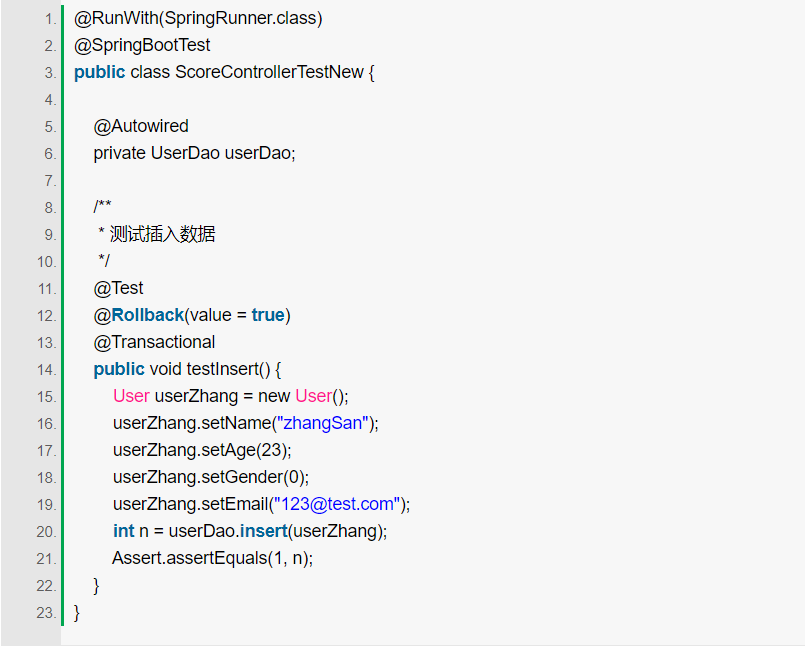Screen dimensions: 805x646
Task: Click line number 14 in the gutter
Action: [x=47, y=370]
